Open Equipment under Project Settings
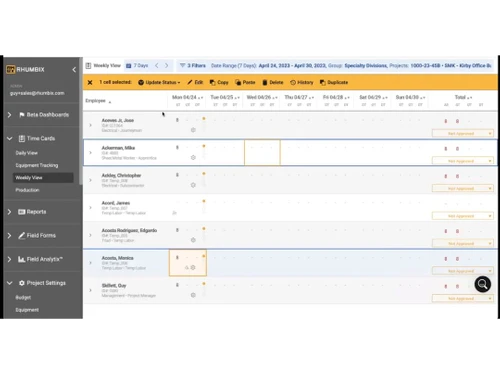The height and width of the screenshot is (375, 500). pyautogui.click(x=27, y=310)
